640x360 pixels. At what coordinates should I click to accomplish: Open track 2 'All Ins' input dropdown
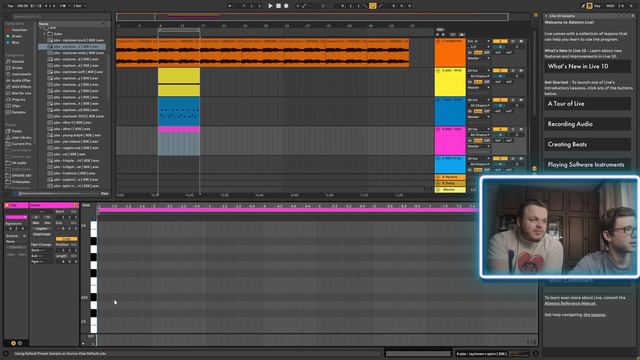(478, 71)
